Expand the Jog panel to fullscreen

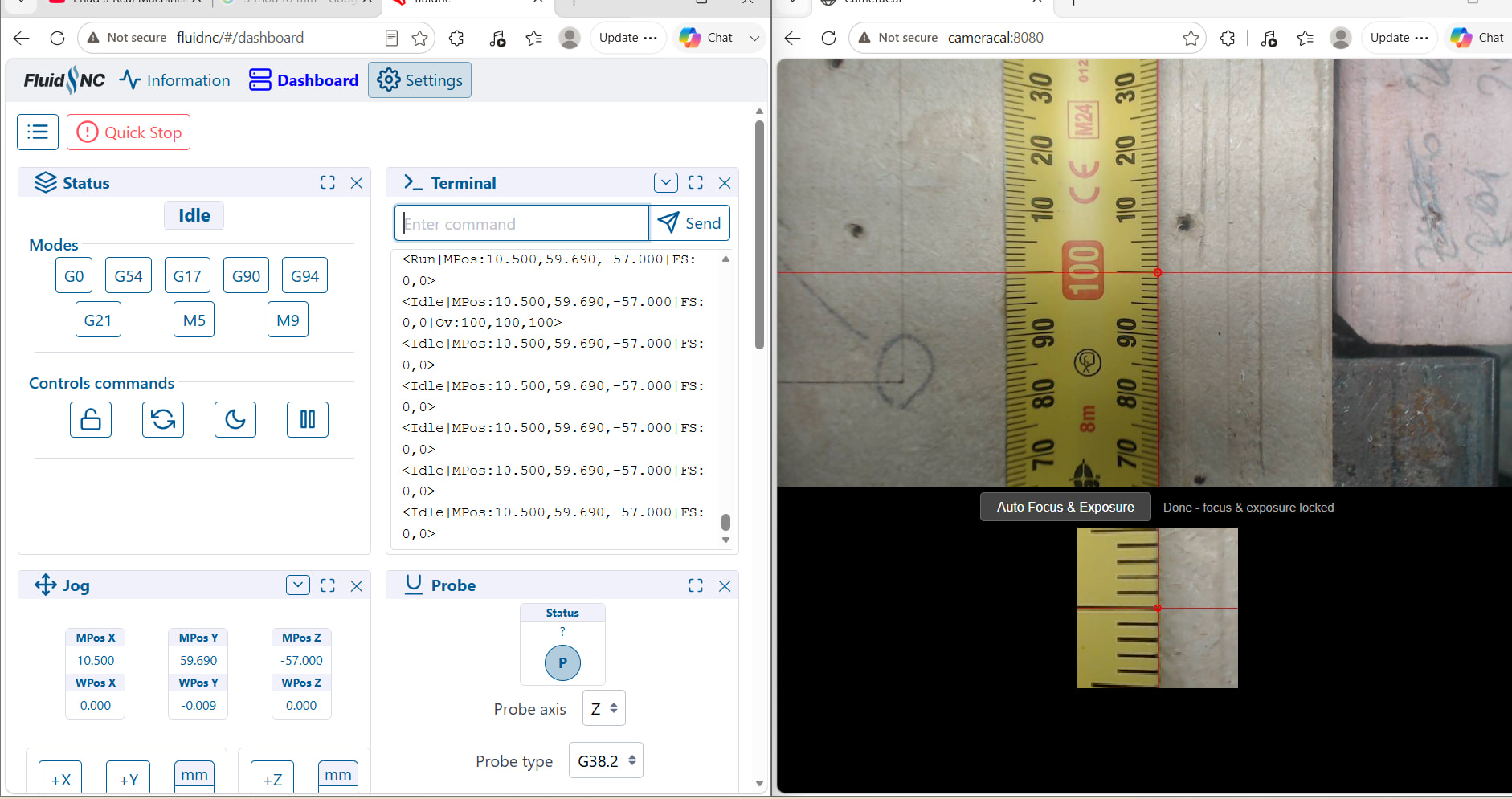click(x=328, y=585)
